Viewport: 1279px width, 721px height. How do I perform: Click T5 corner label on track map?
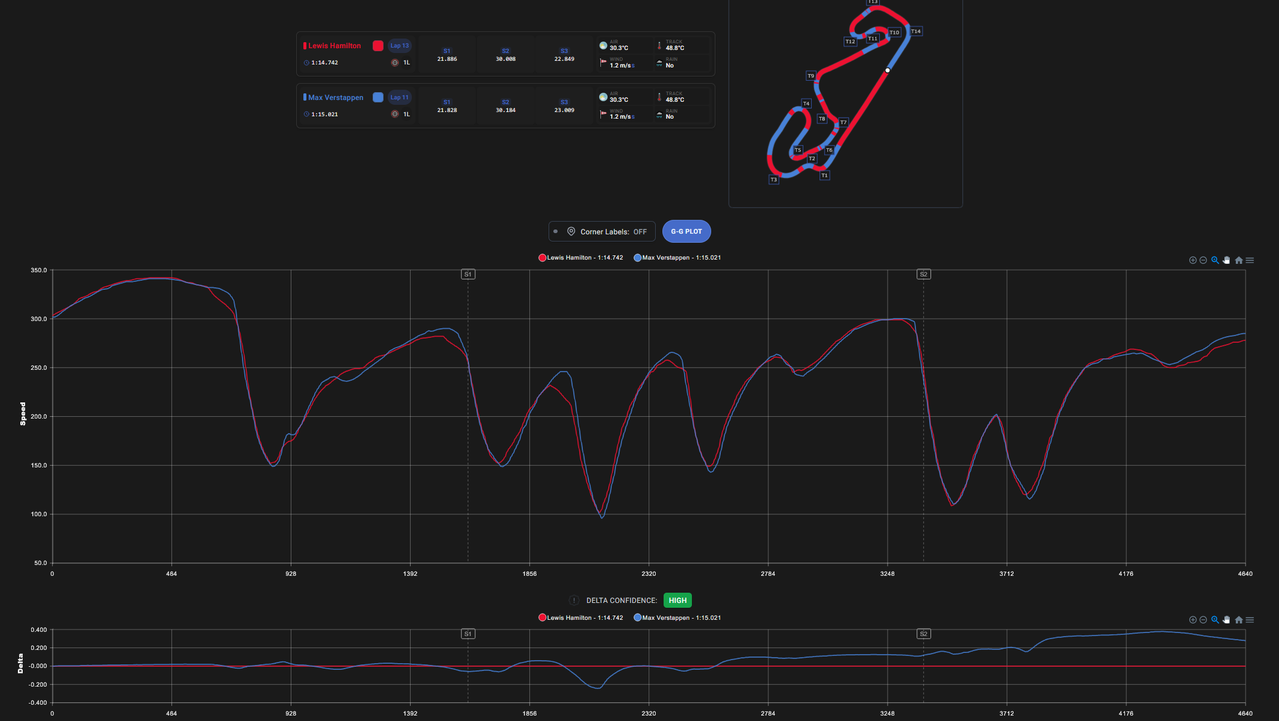click(798, 150)
